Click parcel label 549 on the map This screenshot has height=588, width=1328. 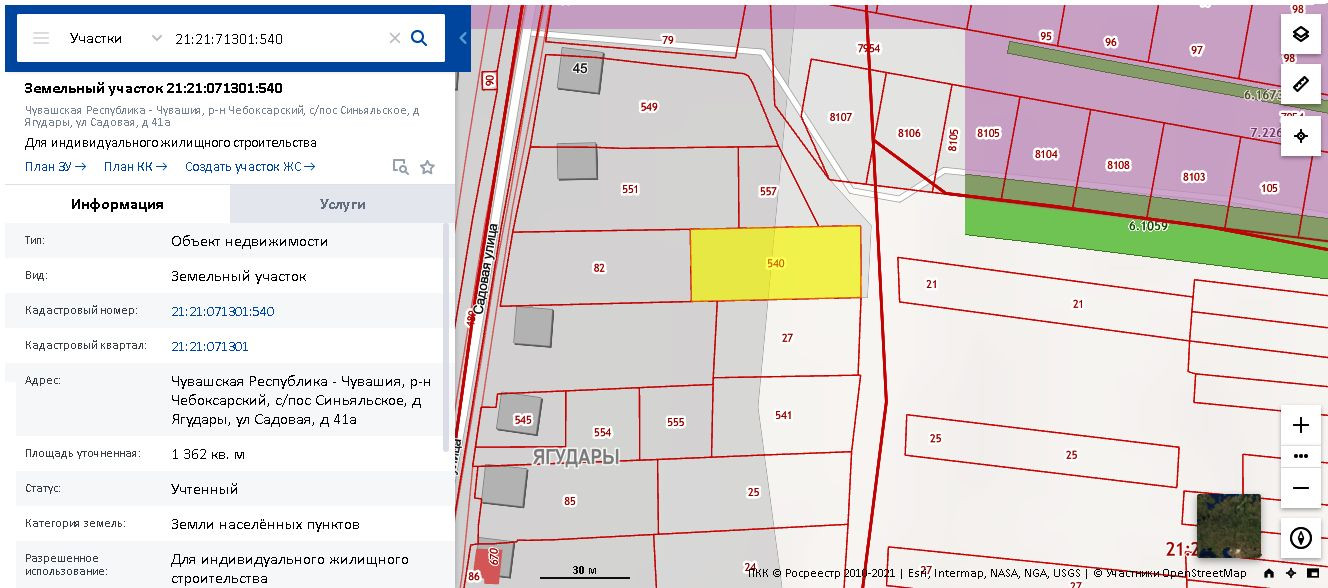click(649, 107)
